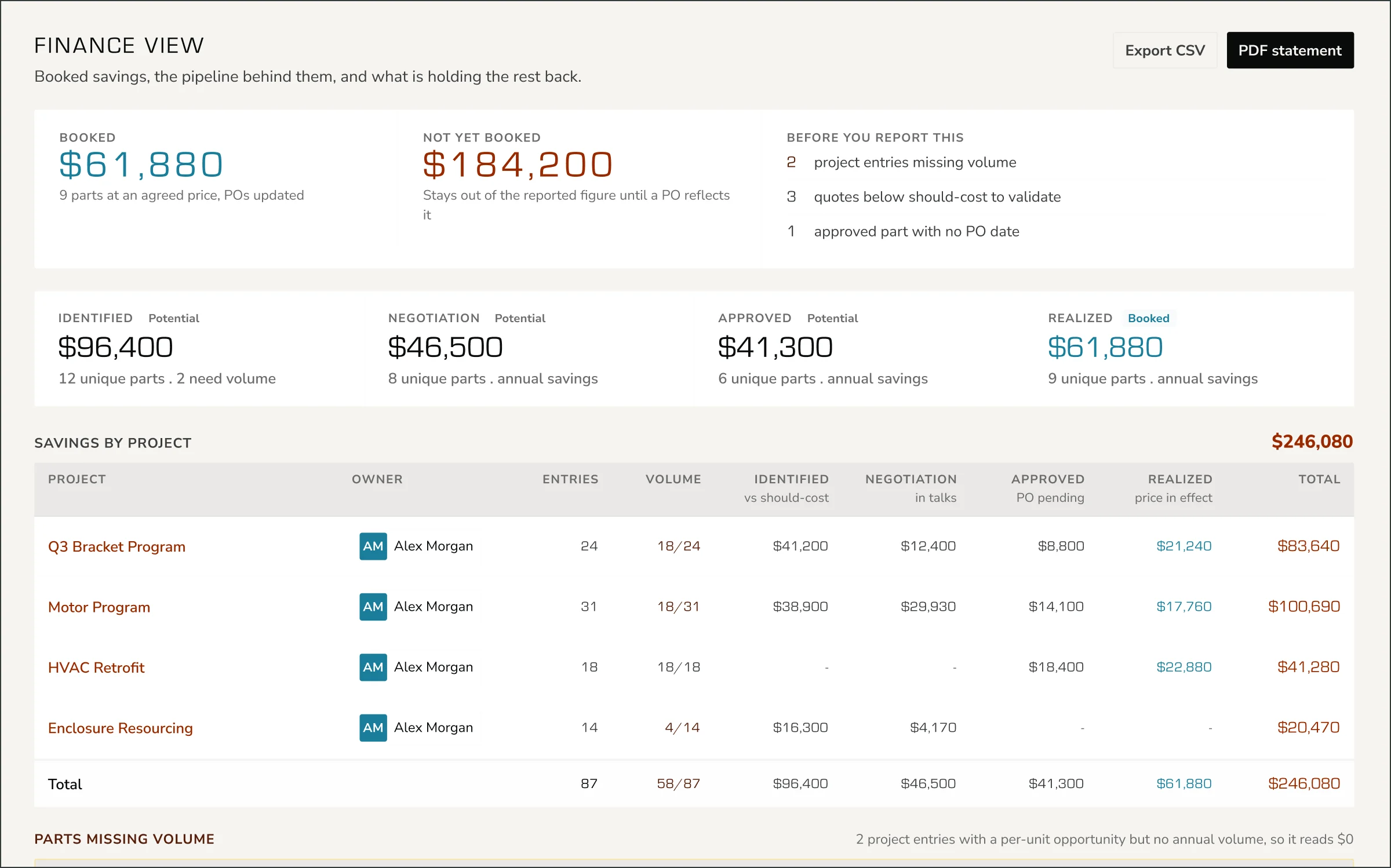The width and height of the screenshot is (1391, 868).
Task: Open the PDF statement button
Action: (1290, 50)
